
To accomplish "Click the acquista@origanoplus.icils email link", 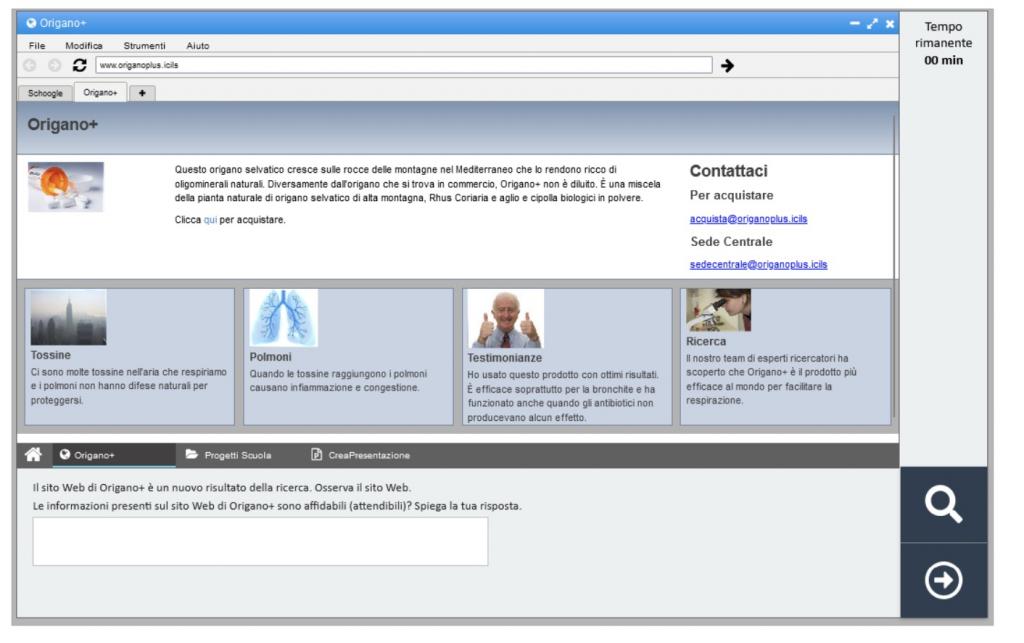I will pos(748,219).
